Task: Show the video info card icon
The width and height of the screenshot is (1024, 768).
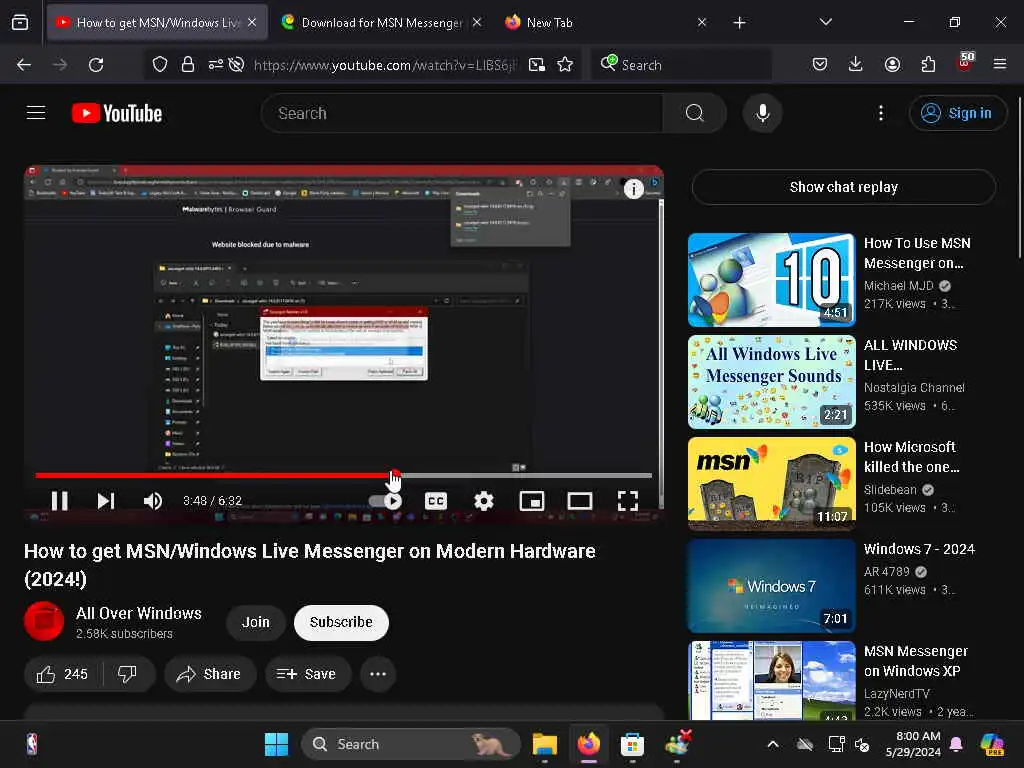Action: coord(633,189)
